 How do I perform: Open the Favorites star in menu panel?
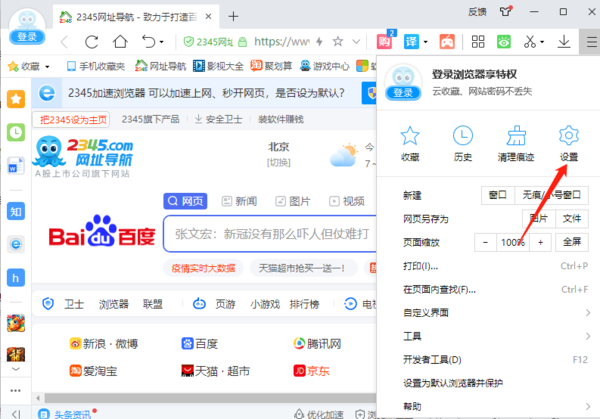[410, 141]
